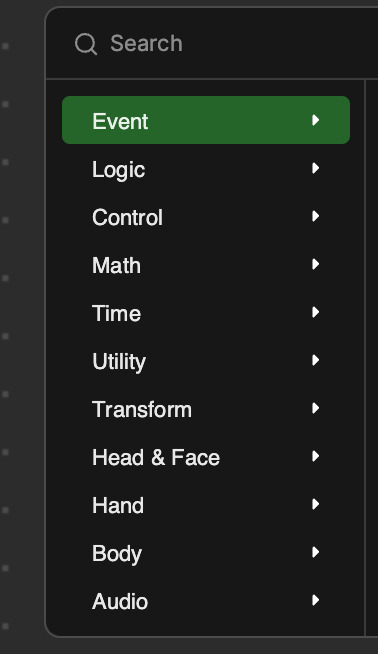Expand the Audio submenu arrow
This screenshot has height=654, width=378.
point(315,600)
